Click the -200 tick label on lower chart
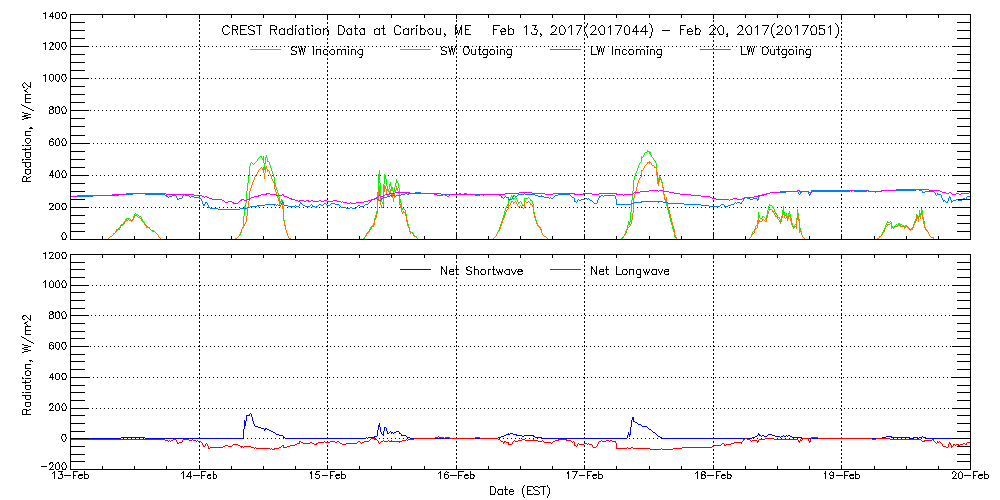 52,466
